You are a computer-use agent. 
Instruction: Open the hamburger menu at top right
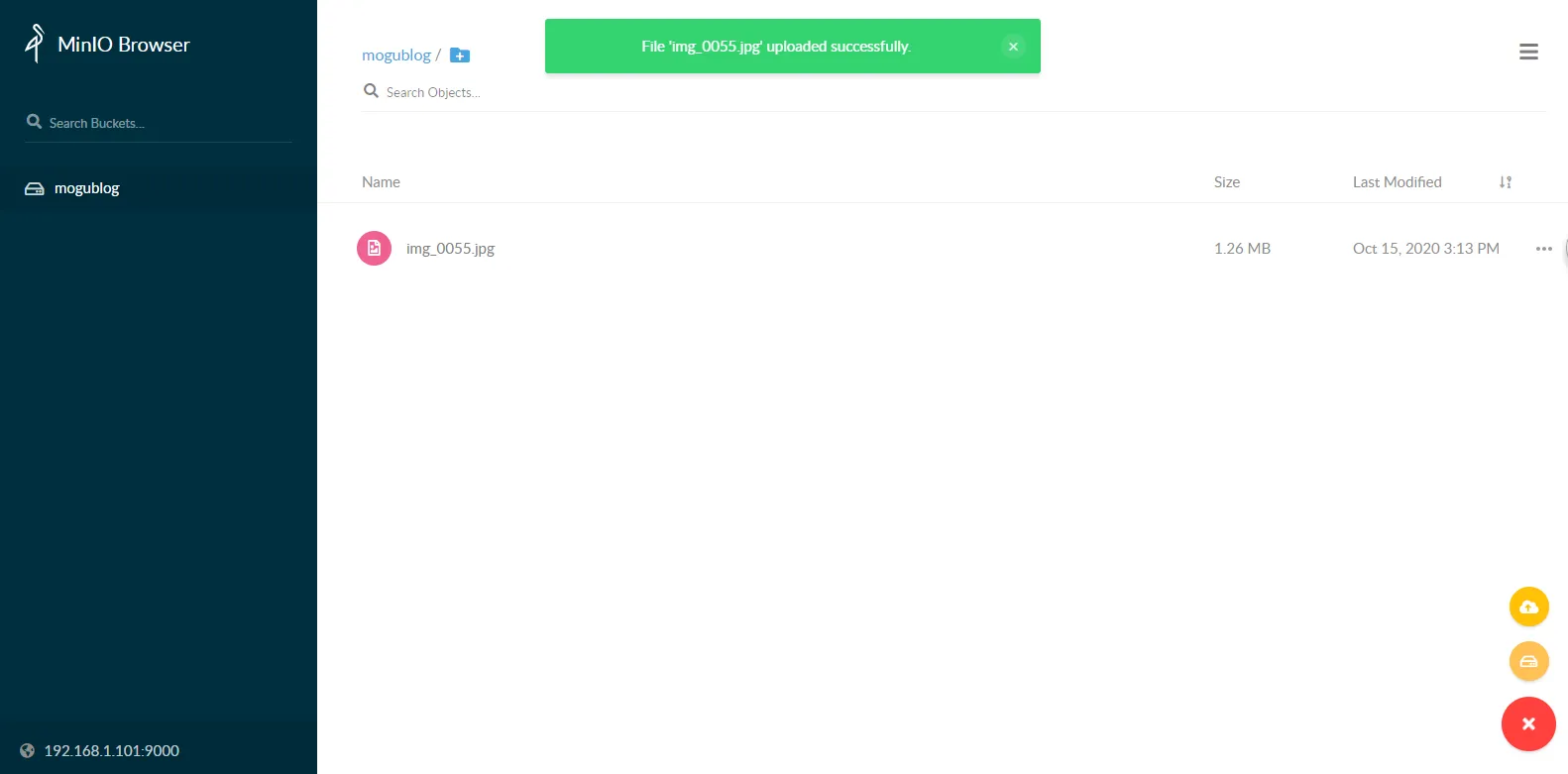tap(1528, 52)
